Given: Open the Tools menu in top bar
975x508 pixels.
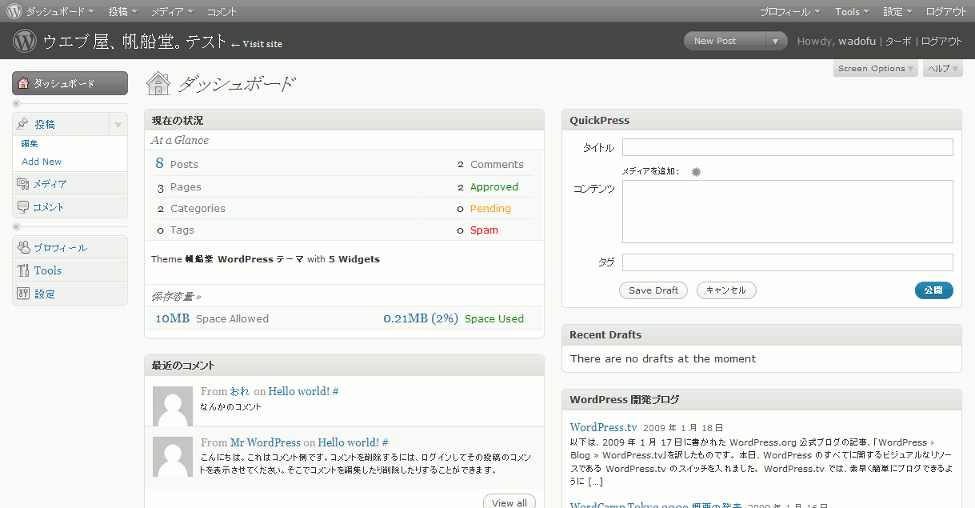Looking at the screenshot, I should coord(852,11).
